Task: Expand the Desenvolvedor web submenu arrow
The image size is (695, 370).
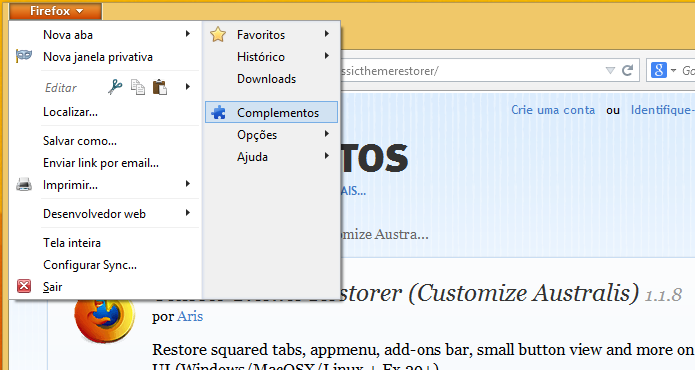Action: [x=188, y=213]
